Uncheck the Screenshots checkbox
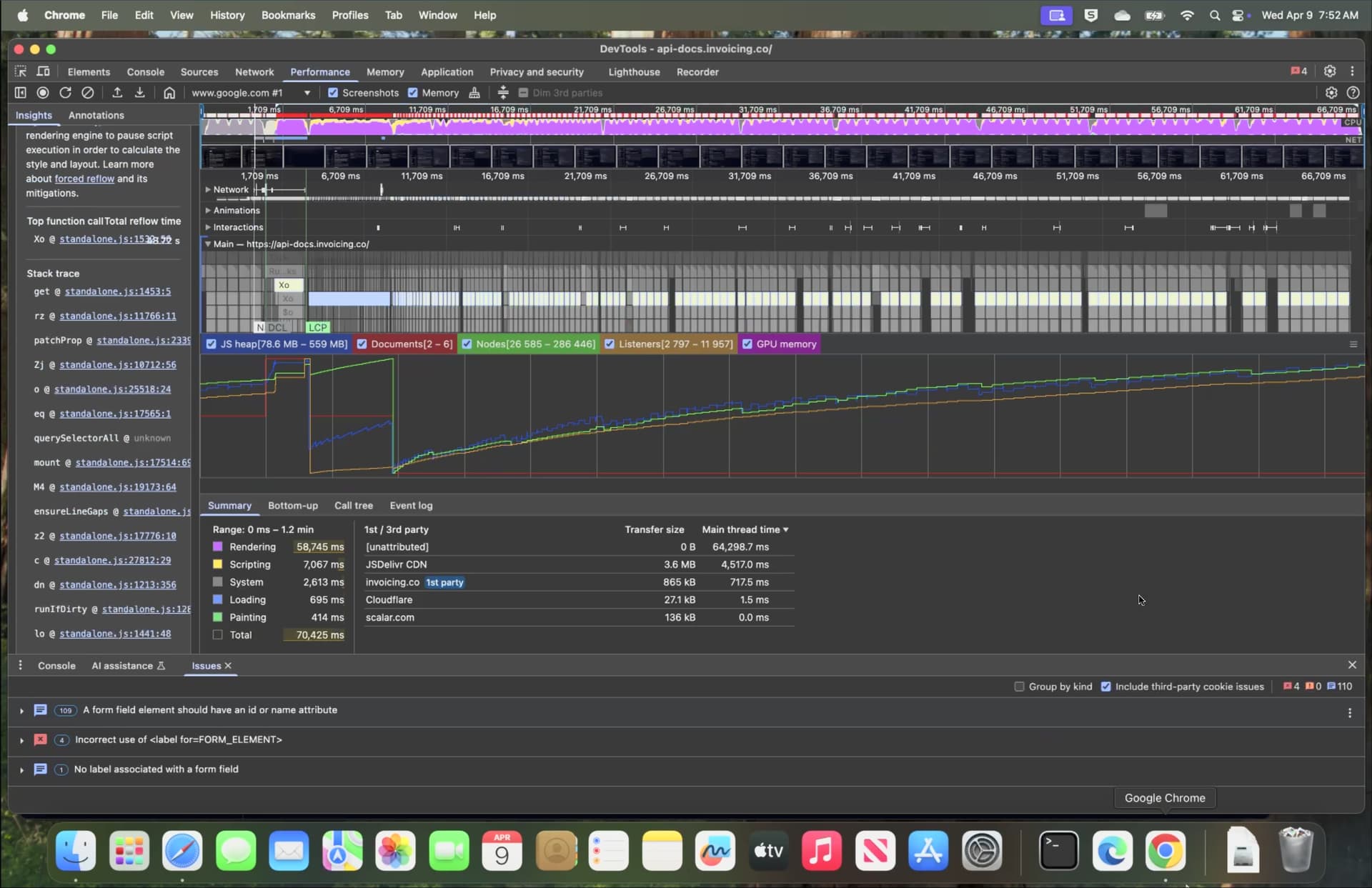This screenshot has height=888, width=1372. [x=333, y=93]
